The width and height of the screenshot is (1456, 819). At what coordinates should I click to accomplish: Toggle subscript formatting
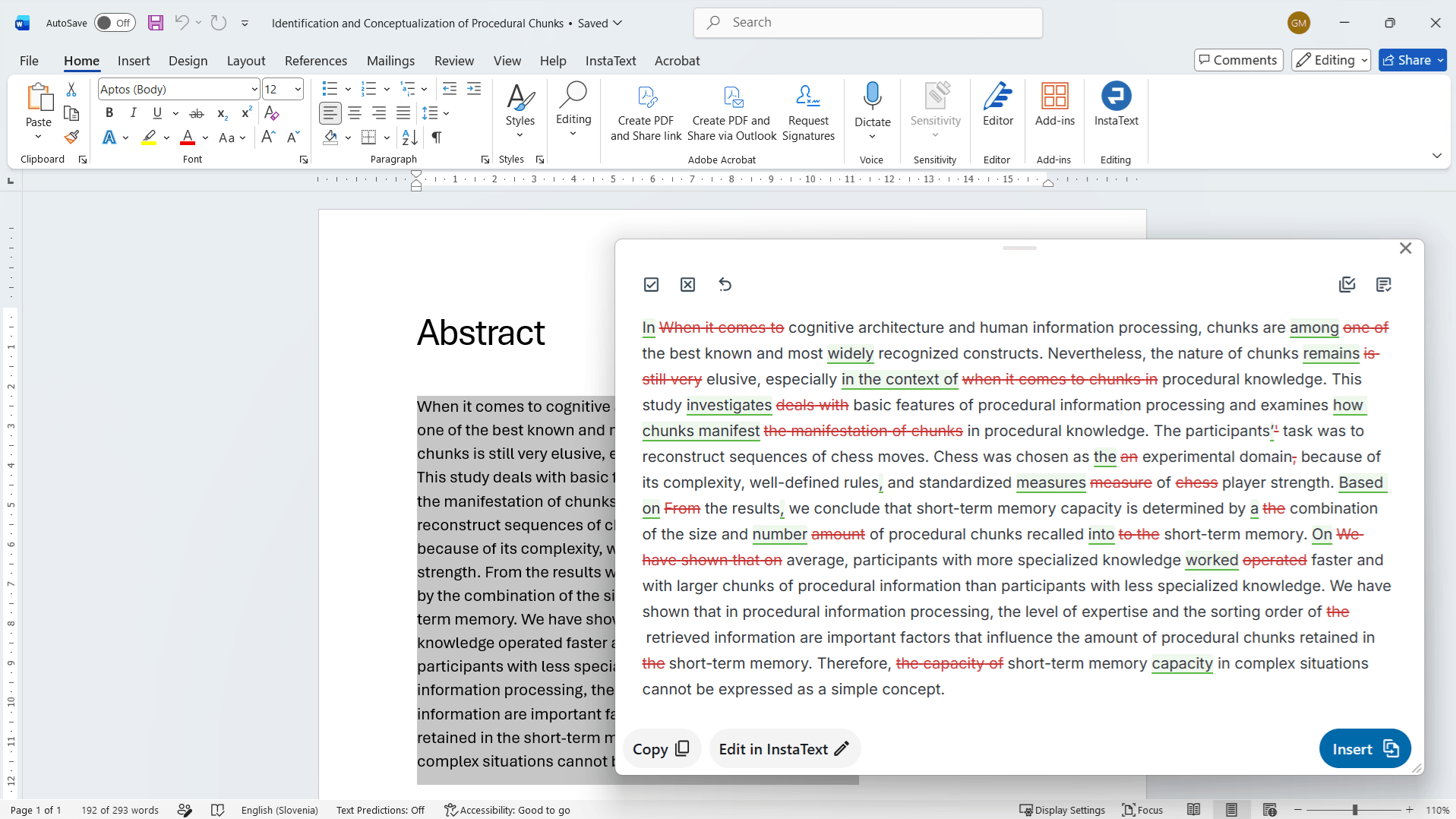coord(222,113)
